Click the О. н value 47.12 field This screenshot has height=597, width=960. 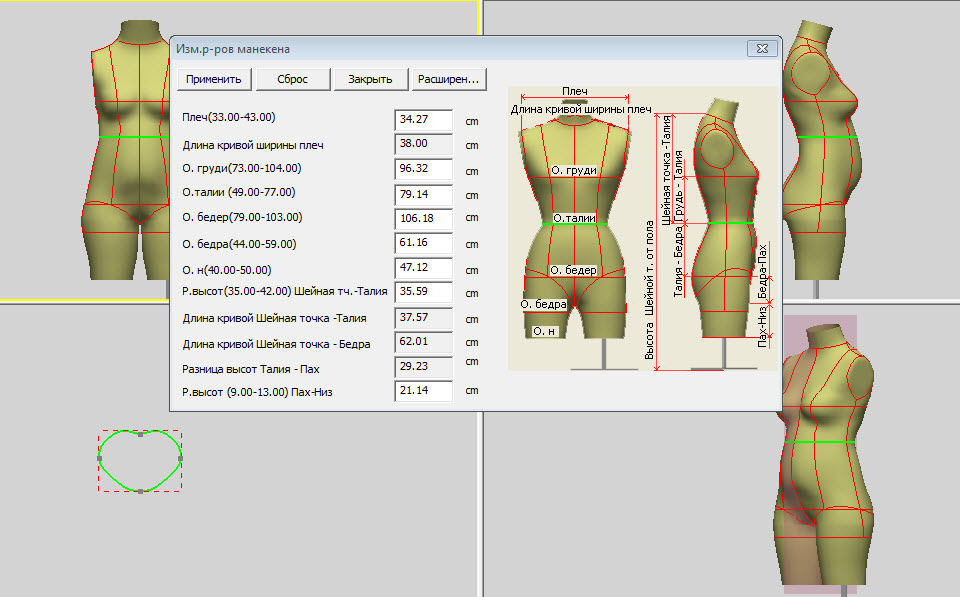(424, 270)
